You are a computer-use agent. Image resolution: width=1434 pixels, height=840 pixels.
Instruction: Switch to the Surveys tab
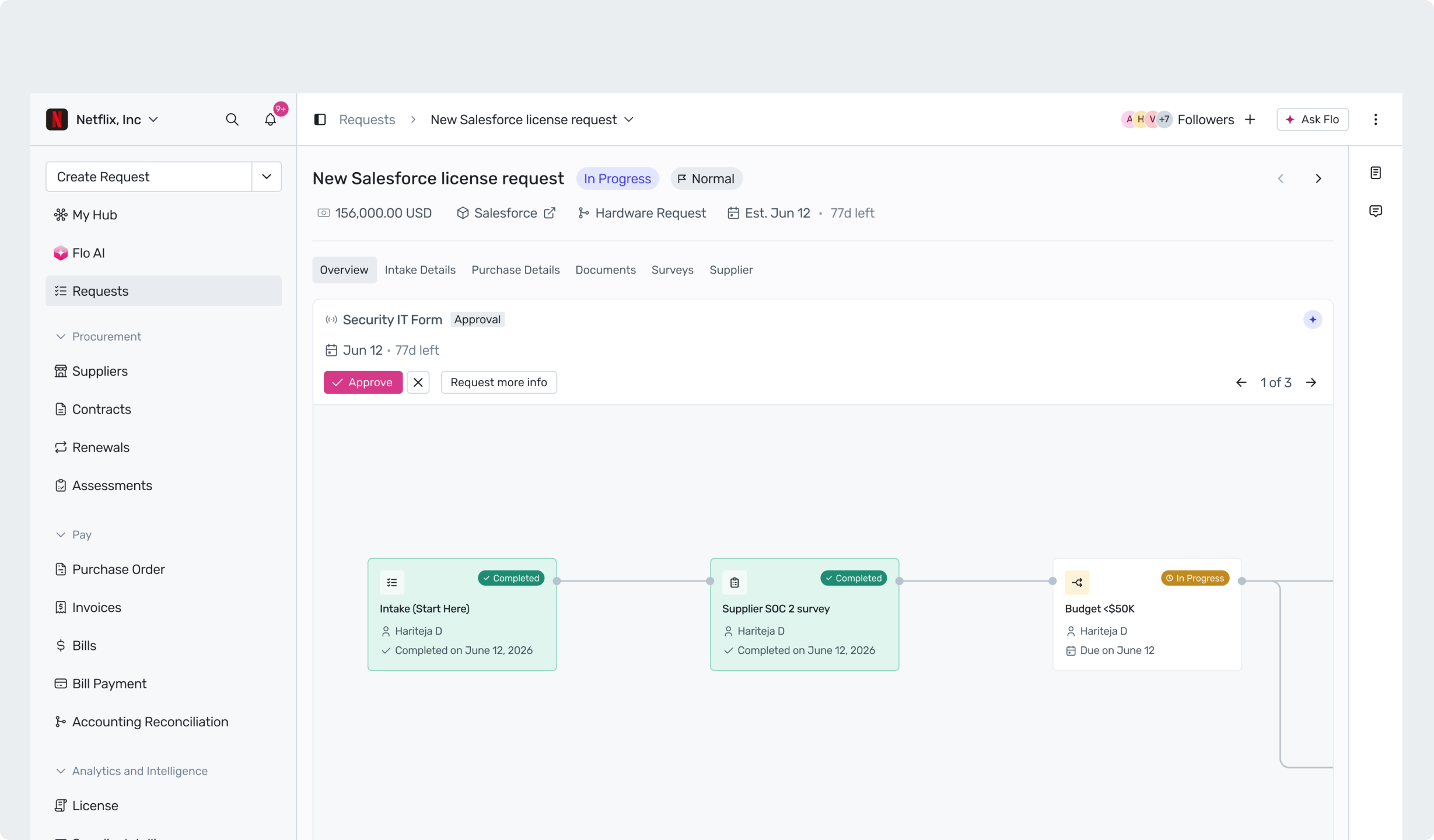[x=673, y=270]
